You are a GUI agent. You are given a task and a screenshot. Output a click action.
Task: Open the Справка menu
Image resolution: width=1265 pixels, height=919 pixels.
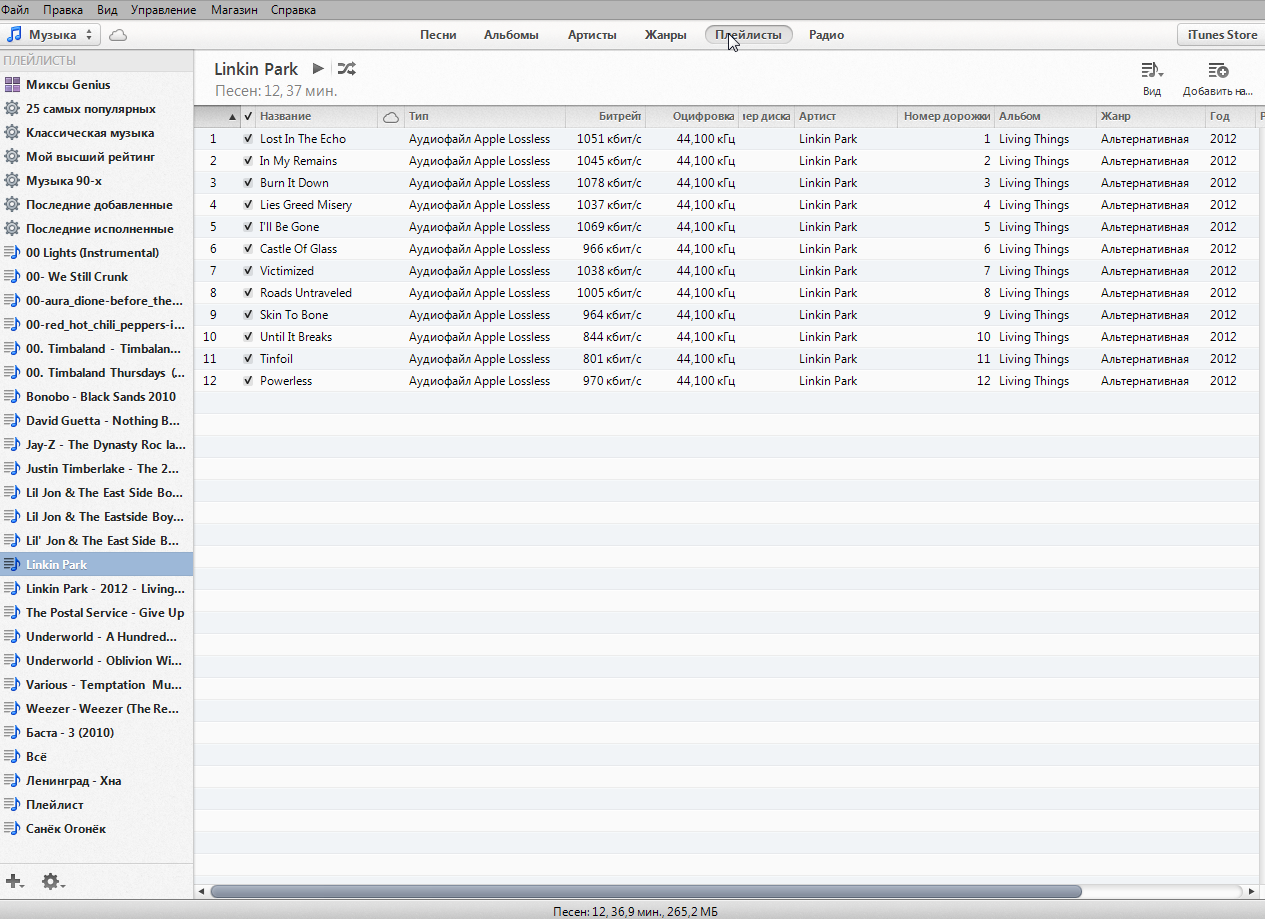pyautogui.click(x=293, y=10)
